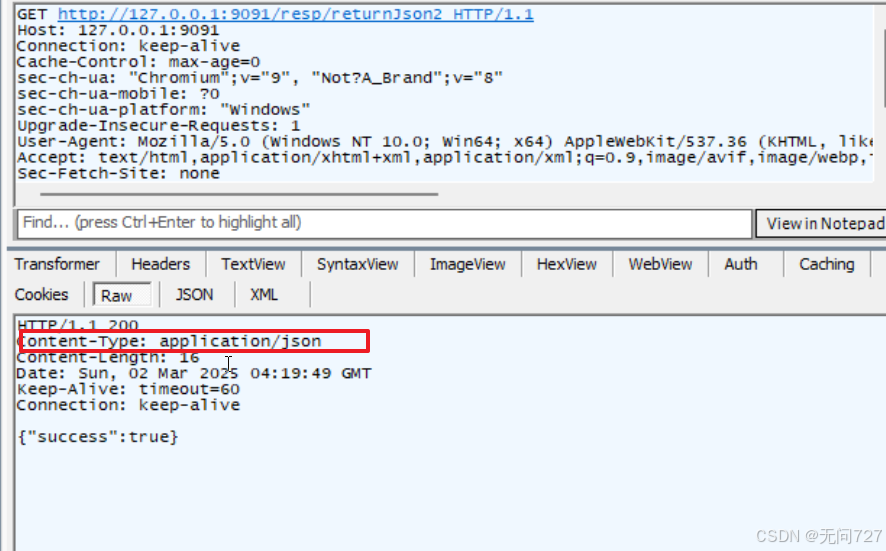Click the Upgrade-Insecure-Requests: 1 line

click(x=159, y=125)
